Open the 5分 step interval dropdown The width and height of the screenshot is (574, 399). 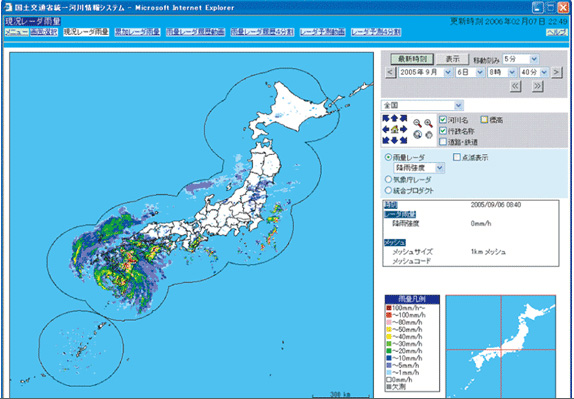(x=521, y=59)
